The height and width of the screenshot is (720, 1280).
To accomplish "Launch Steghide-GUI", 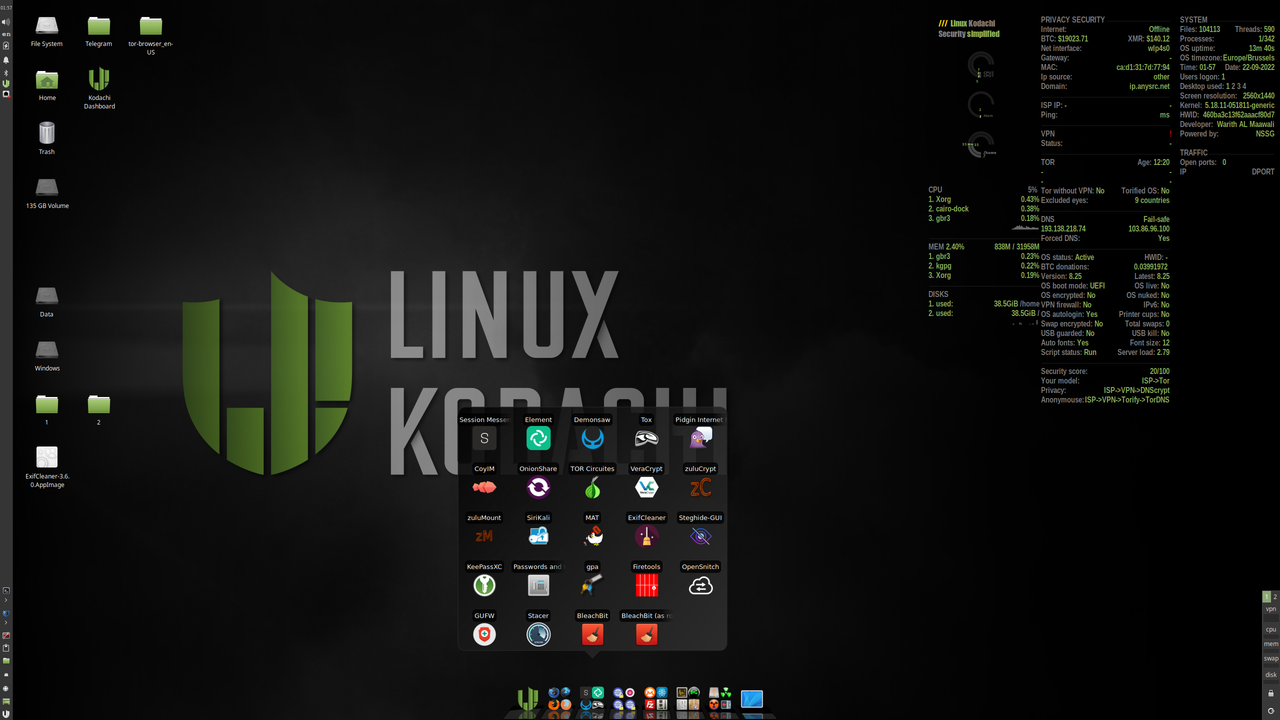I will [700, 536].
